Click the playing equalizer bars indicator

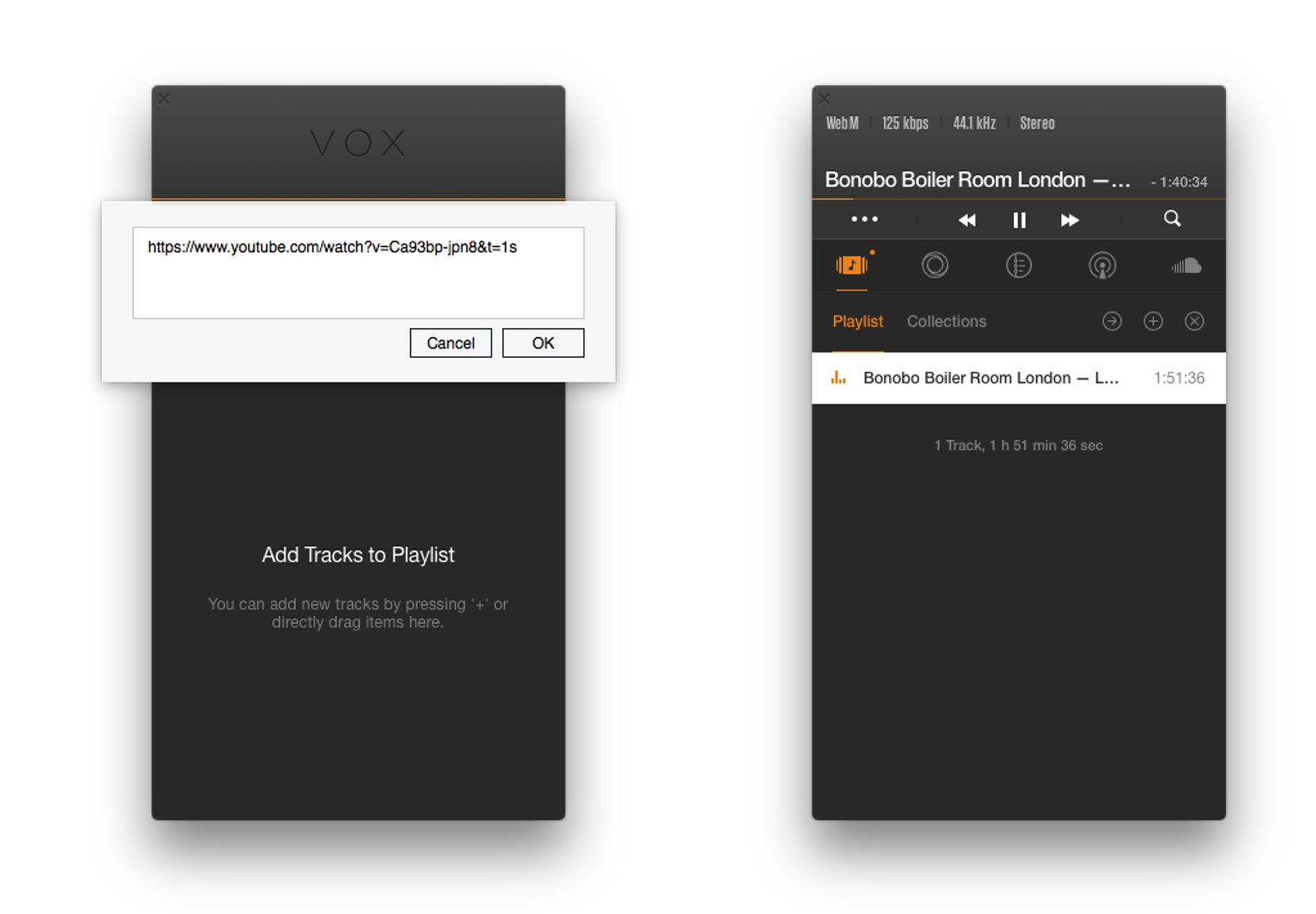[x=839, y=378]
